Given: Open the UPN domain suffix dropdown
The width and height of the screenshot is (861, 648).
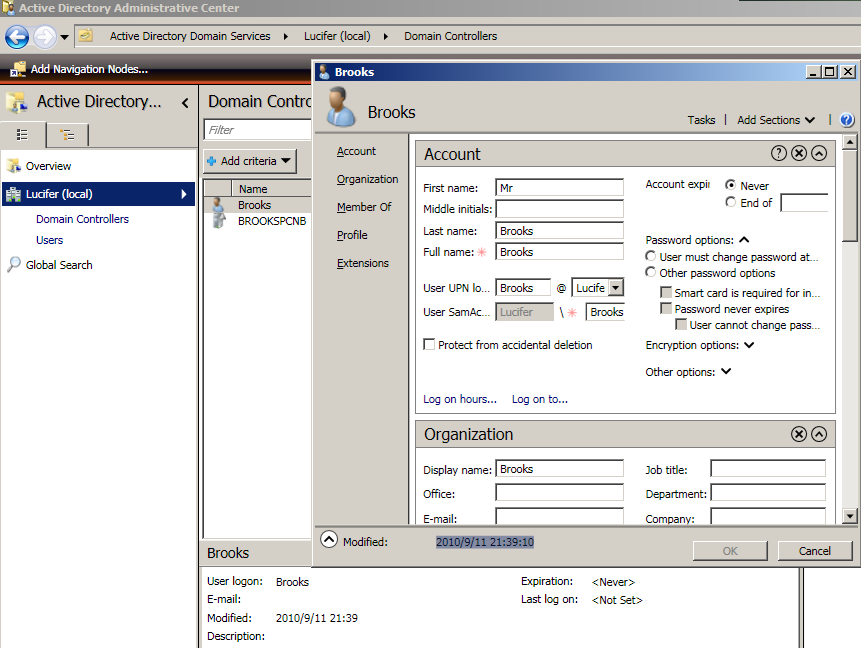Looking at the screenshot, I should [x=616, y=288].
